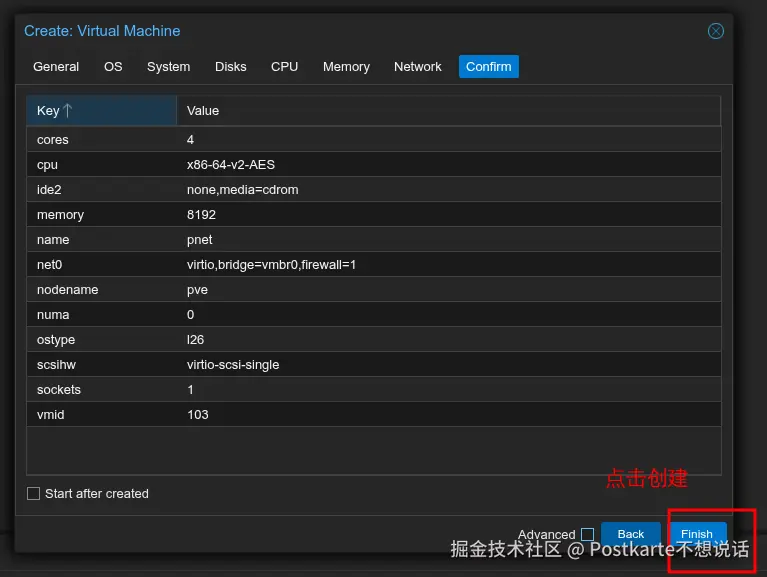The width and height of the screenshot is (767, 577).
Task: Select the cores row key
Action: pos(52,140)
